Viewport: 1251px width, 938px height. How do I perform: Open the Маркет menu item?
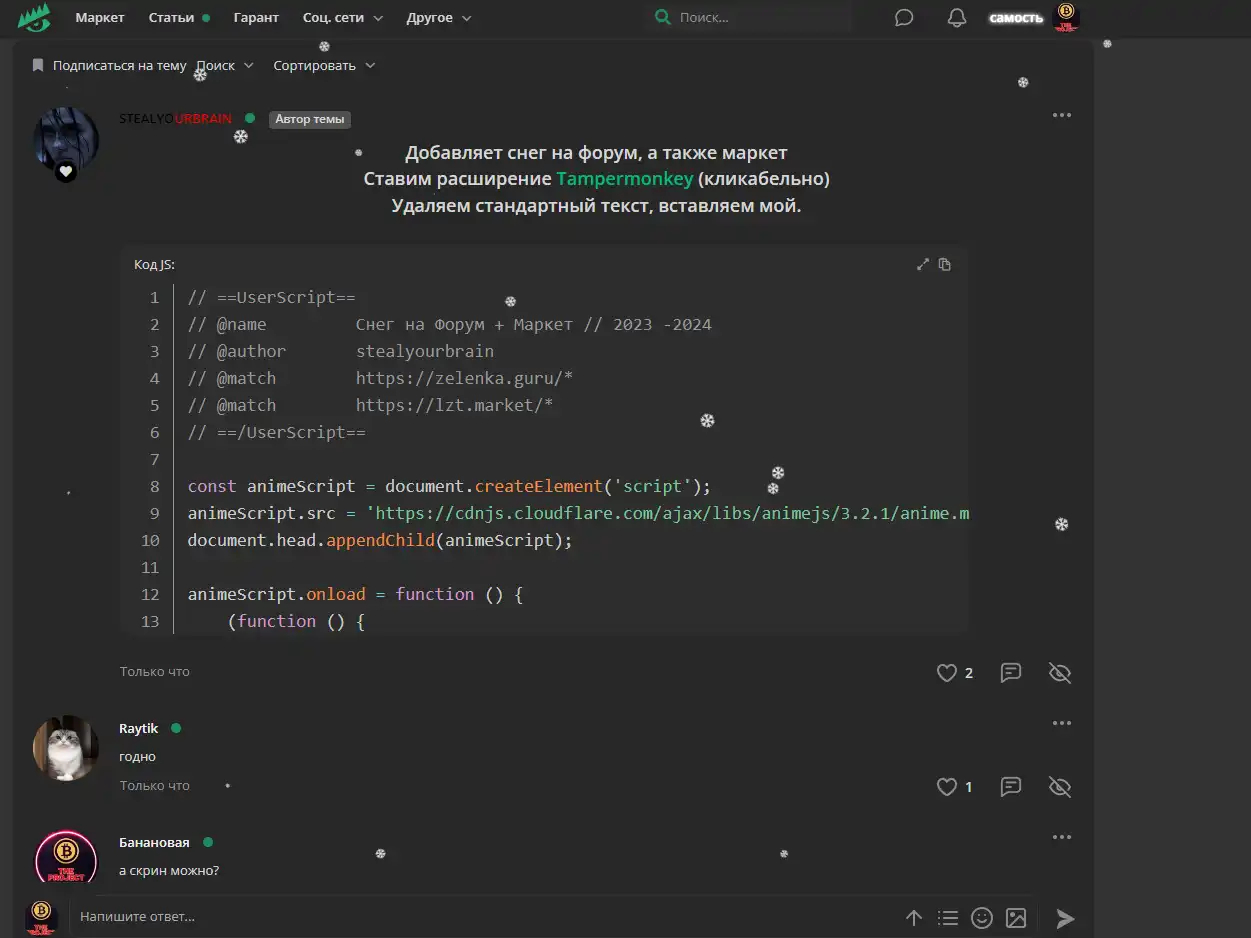tap(100, 18)
